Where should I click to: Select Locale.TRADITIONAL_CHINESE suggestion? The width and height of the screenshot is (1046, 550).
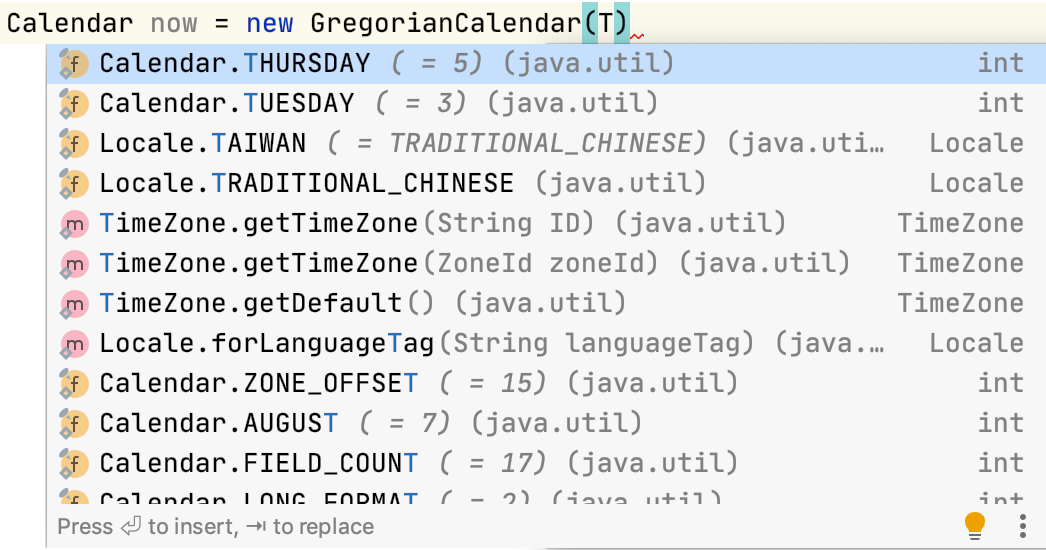point(306,184)
